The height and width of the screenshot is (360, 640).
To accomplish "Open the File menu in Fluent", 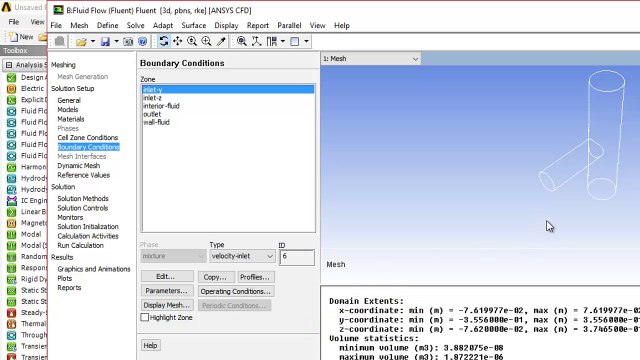I will coord(56,25).
